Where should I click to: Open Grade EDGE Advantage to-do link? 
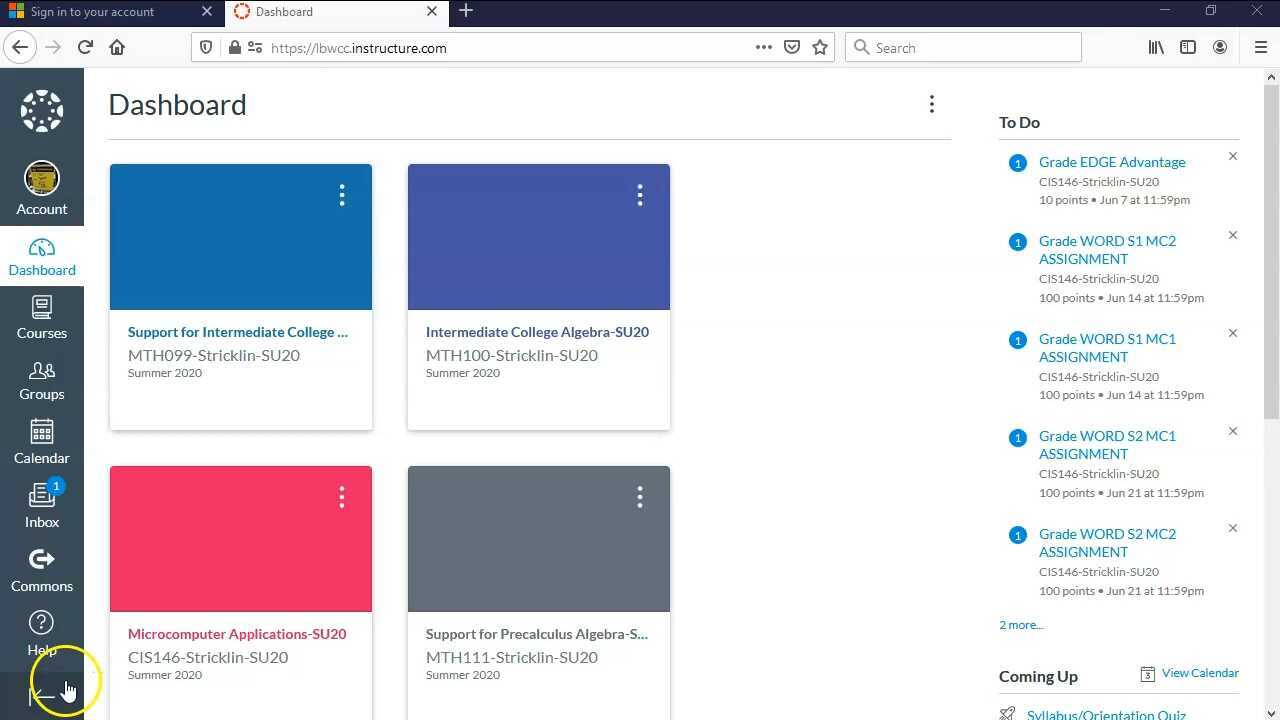tap(1111, 162)
